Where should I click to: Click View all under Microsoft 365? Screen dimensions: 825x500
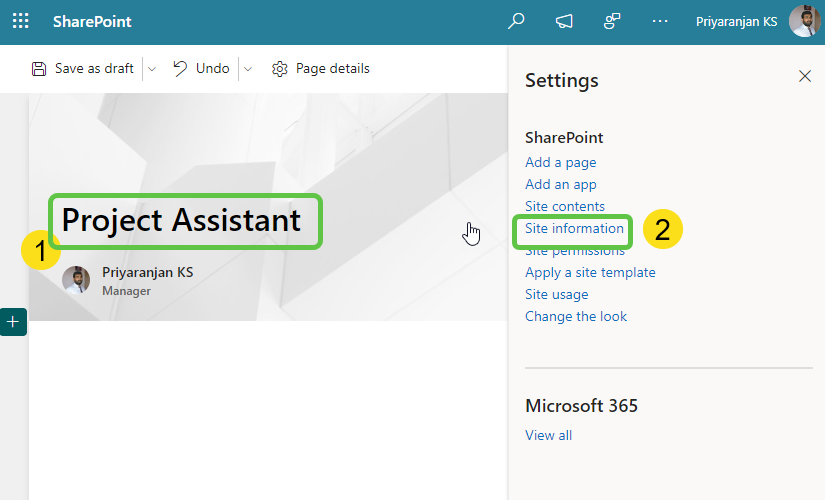pyautogui.click(x=548, y=435)
